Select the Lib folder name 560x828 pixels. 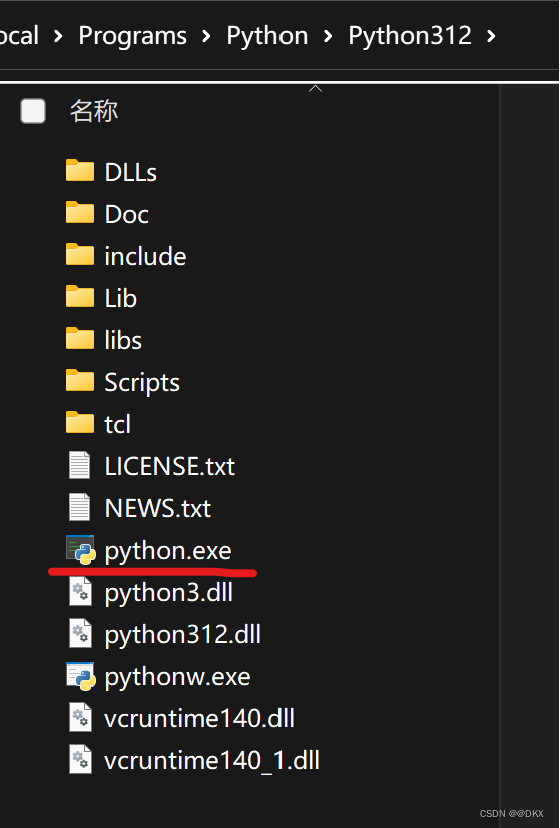tap(120, 298)
